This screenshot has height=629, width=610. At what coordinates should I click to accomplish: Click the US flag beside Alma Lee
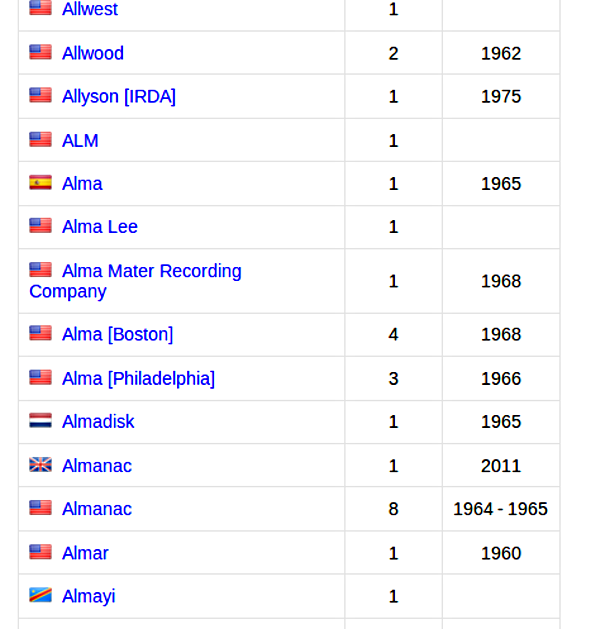point(40,226)
